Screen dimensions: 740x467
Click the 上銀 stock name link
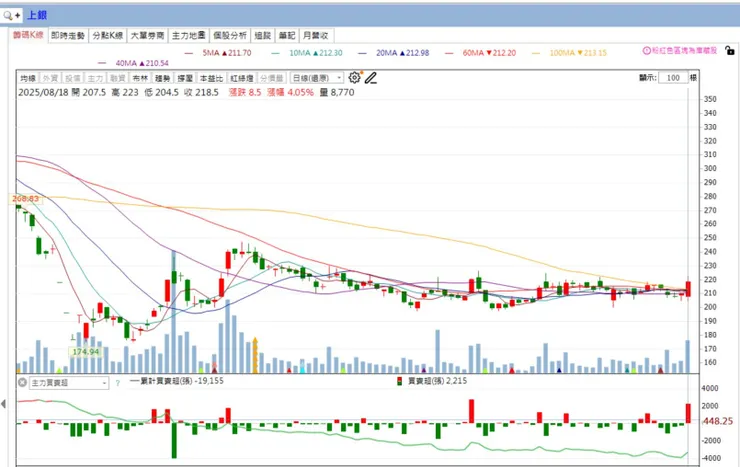[37, 15]
